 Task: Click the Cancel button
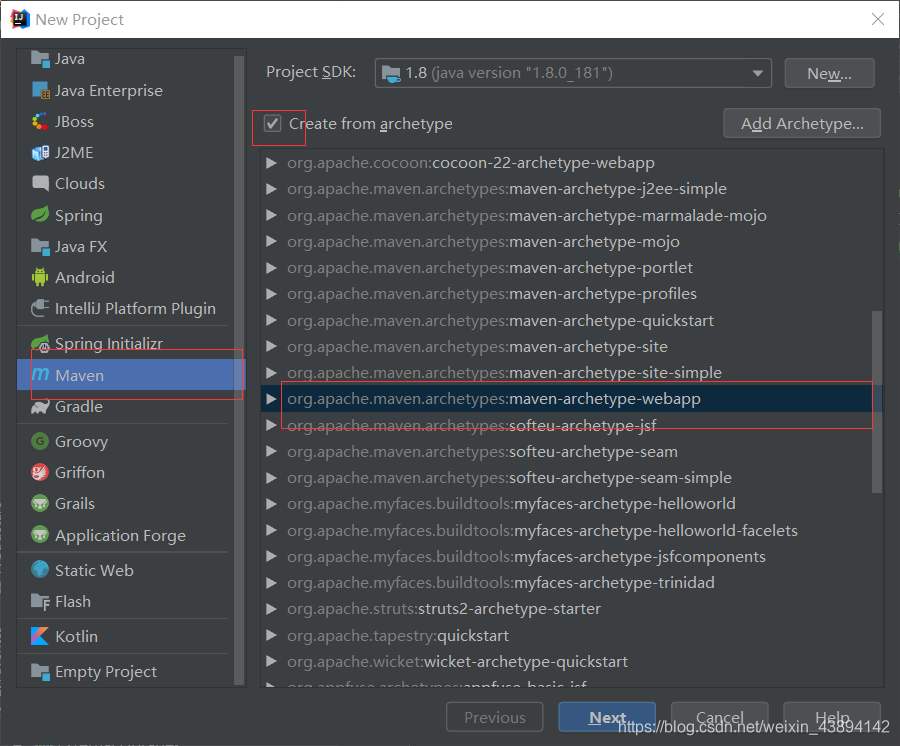coord(720,717)
